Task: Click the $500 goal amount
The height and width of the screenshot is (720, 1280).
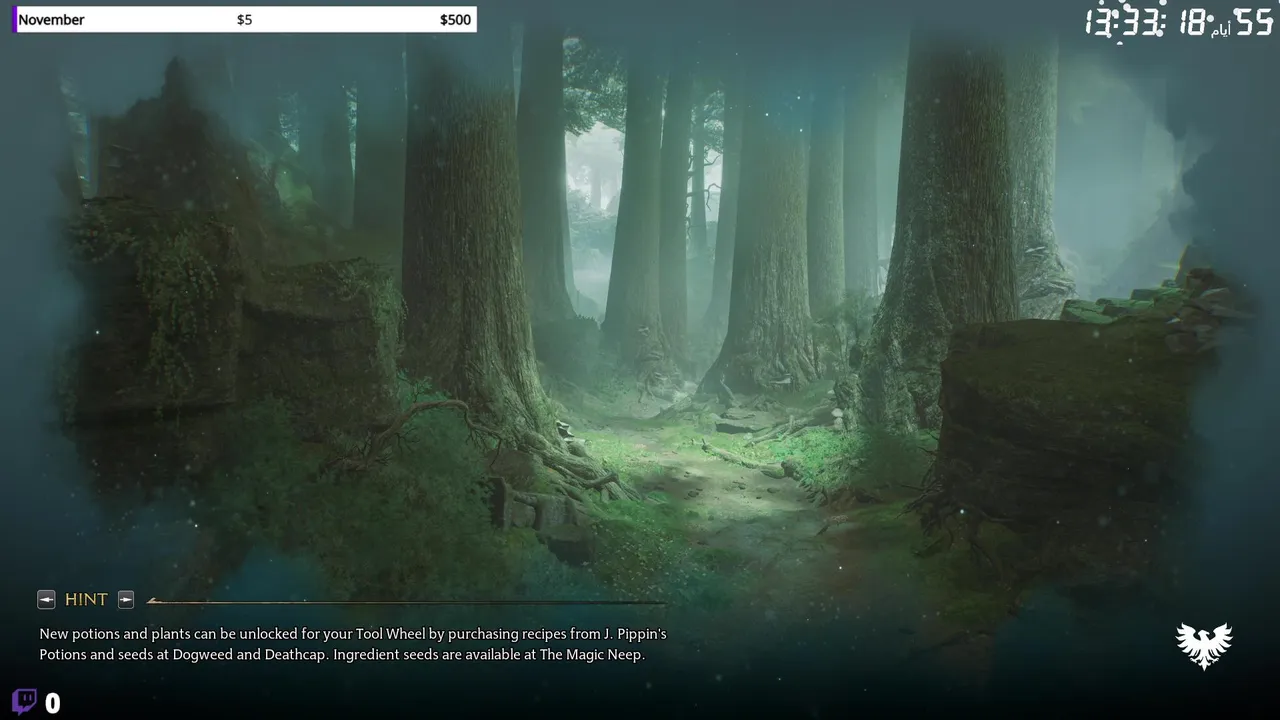Action: [x=455, y=20]
